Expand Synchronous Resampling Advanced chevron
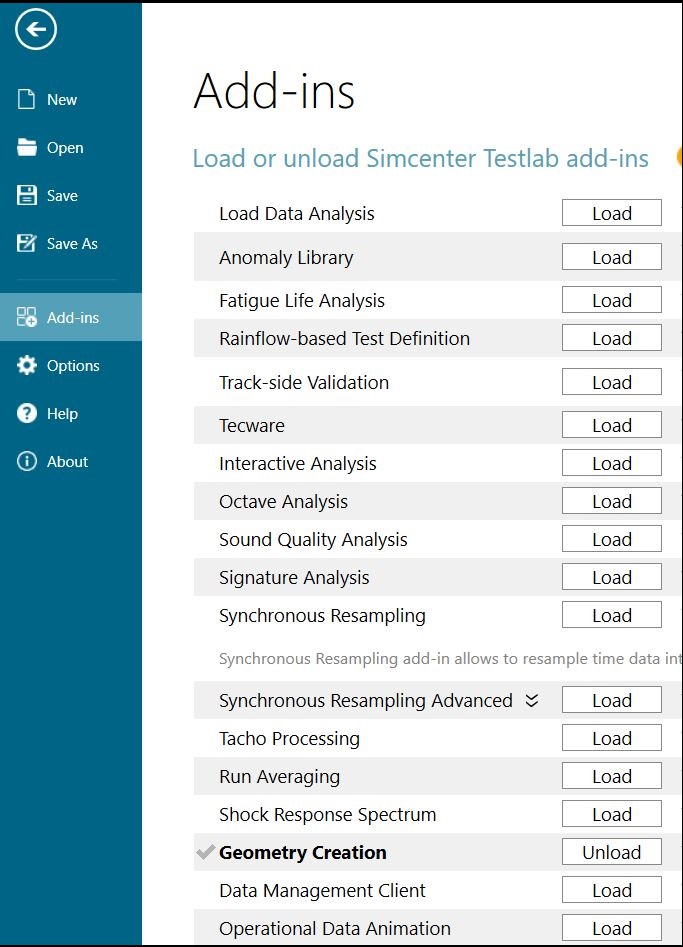This screenshot has width=683, height=947. [x=532, y=701]
